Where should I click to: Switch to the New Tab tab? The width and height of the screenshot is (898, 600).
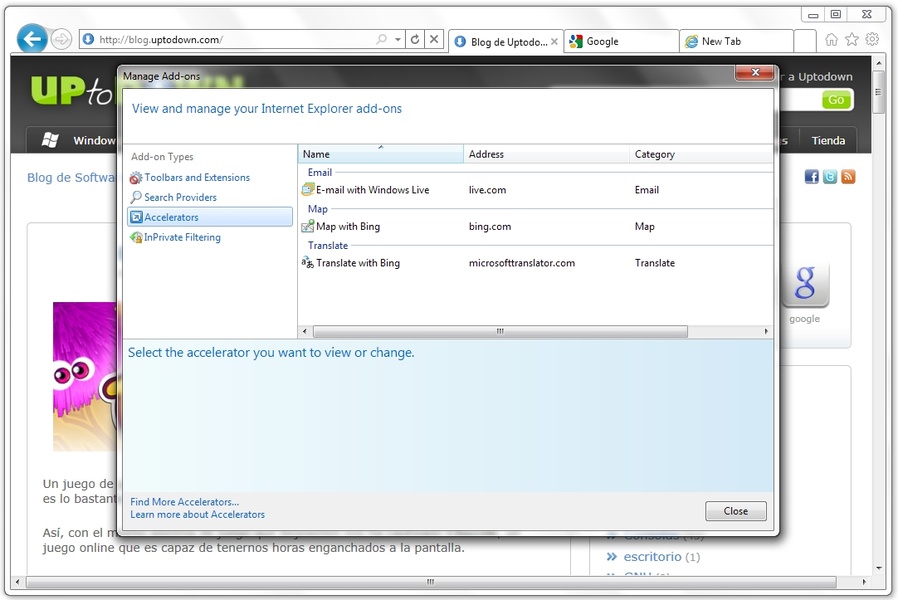point(735,42)
